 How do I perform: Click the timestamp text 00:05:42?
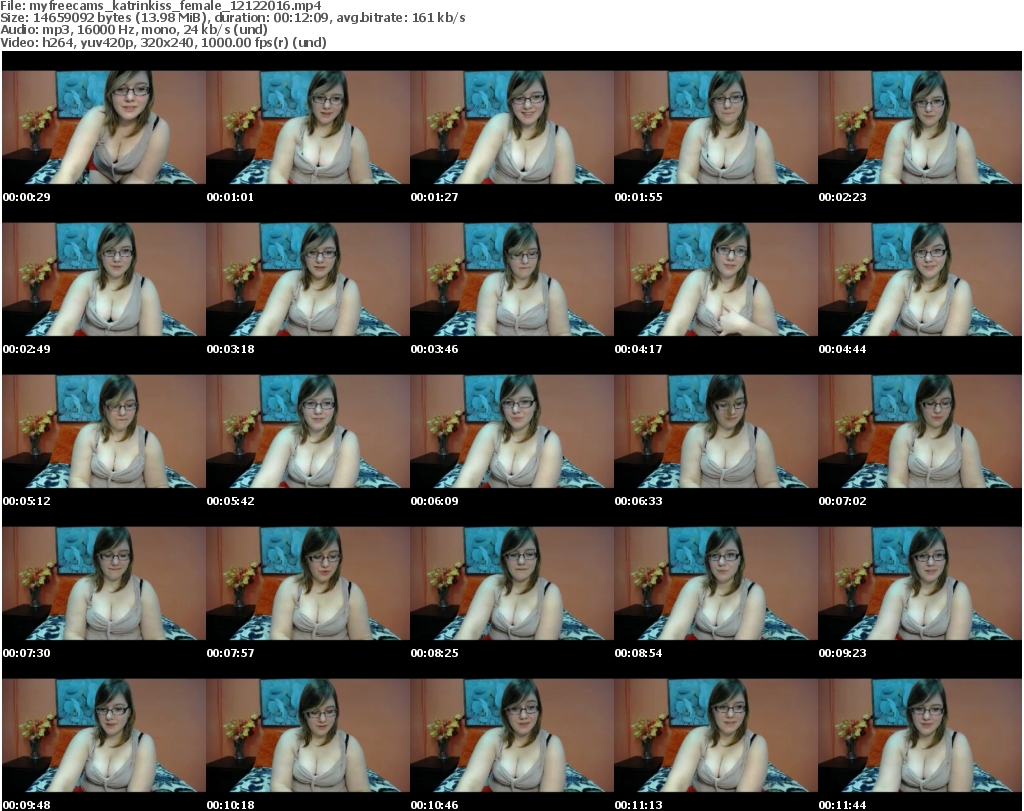(231, 501)
